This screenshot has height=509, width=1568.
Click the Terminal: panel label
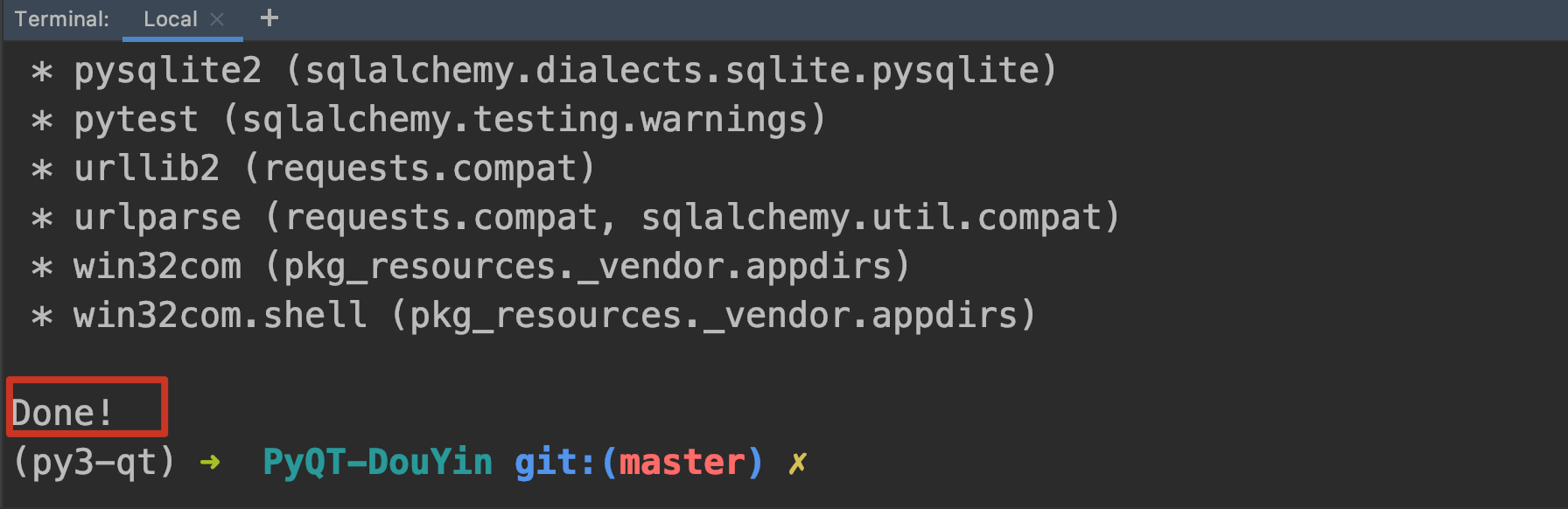click(x=61, y=19)
